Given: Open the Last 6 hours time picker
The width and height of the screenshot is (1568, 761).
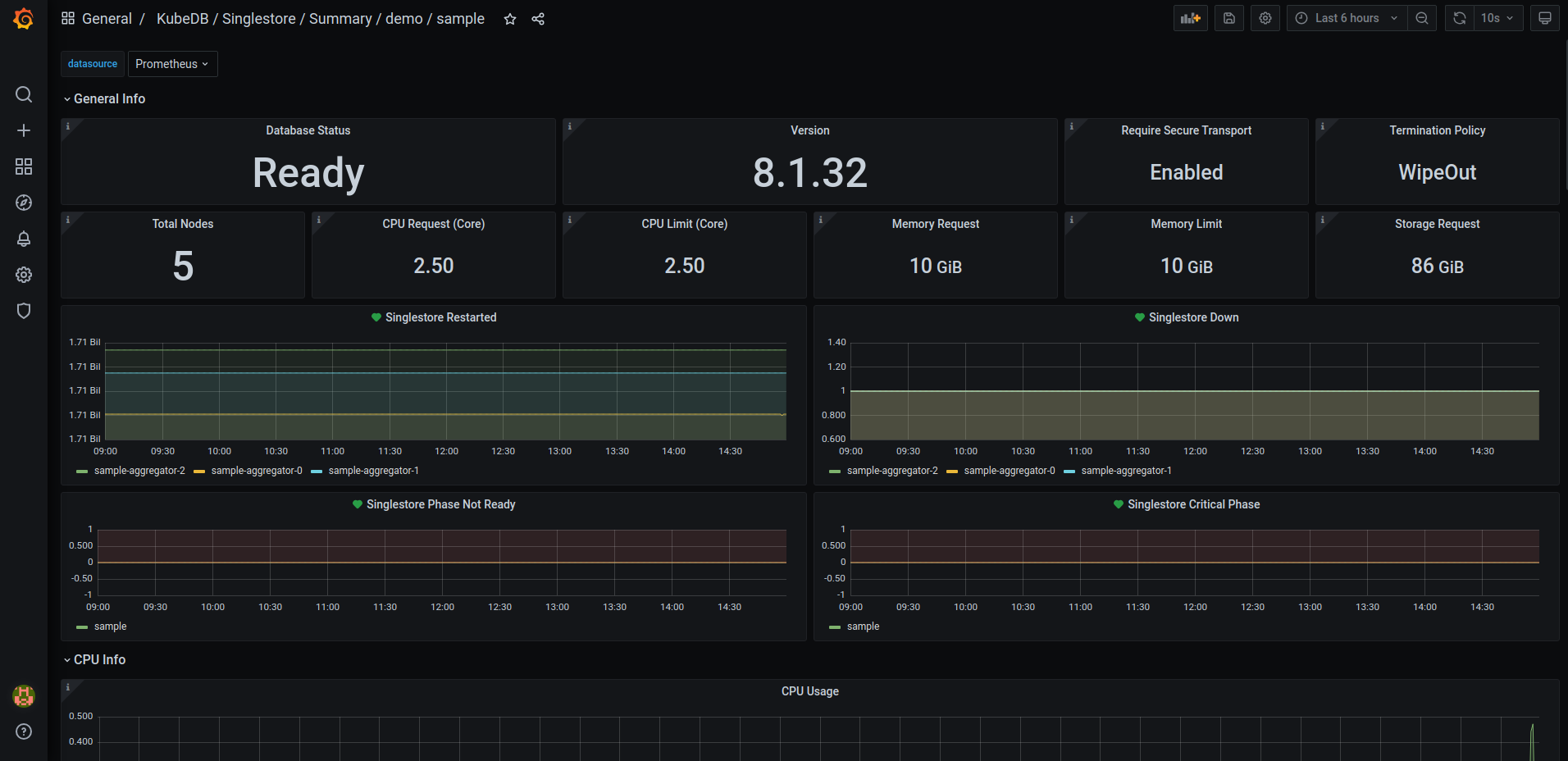Looking at the screenshot, I should [1345, 17].
